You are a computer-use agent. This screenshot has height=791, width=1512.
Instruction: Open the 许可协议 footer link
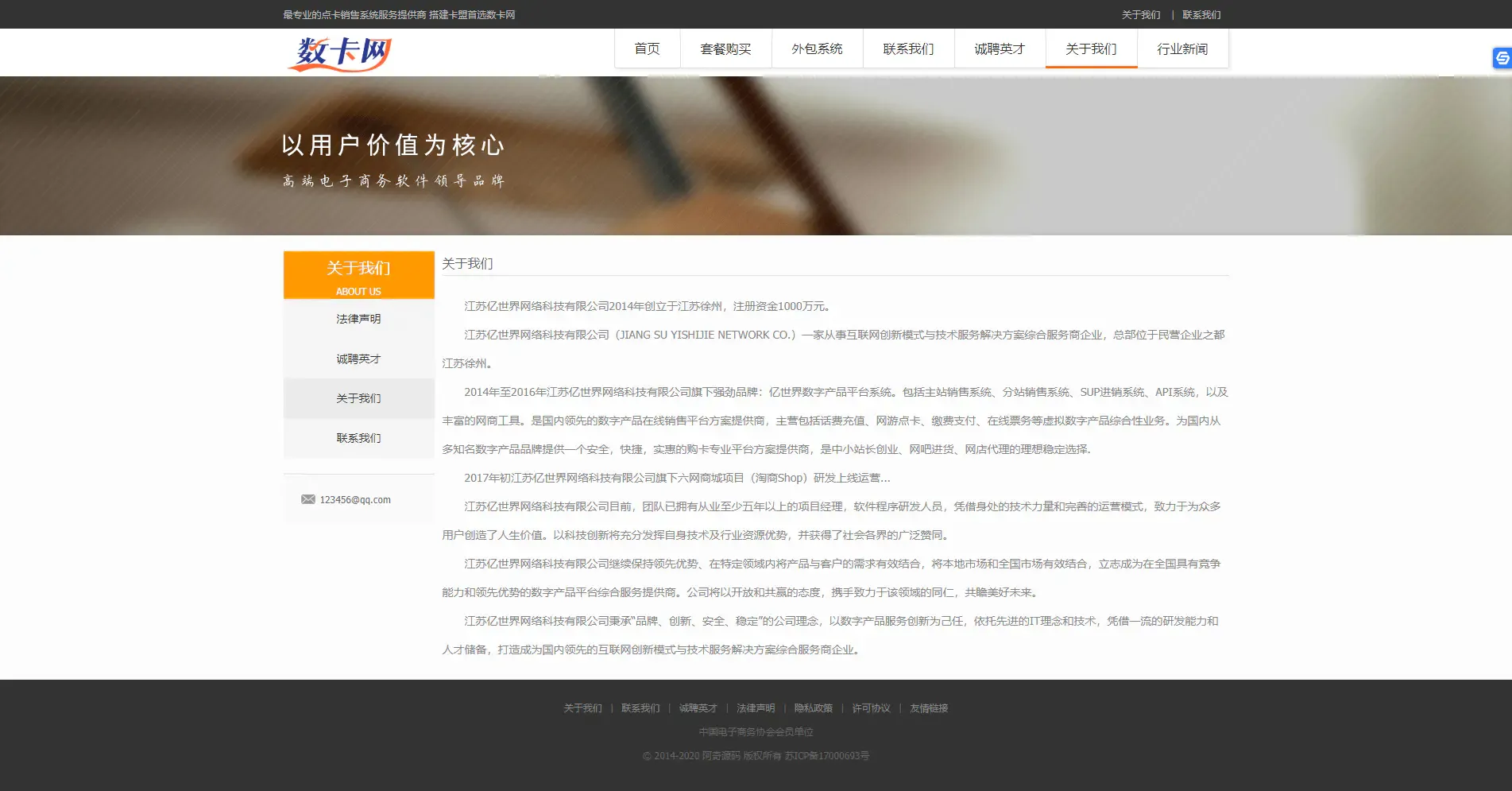coord(870,708)
